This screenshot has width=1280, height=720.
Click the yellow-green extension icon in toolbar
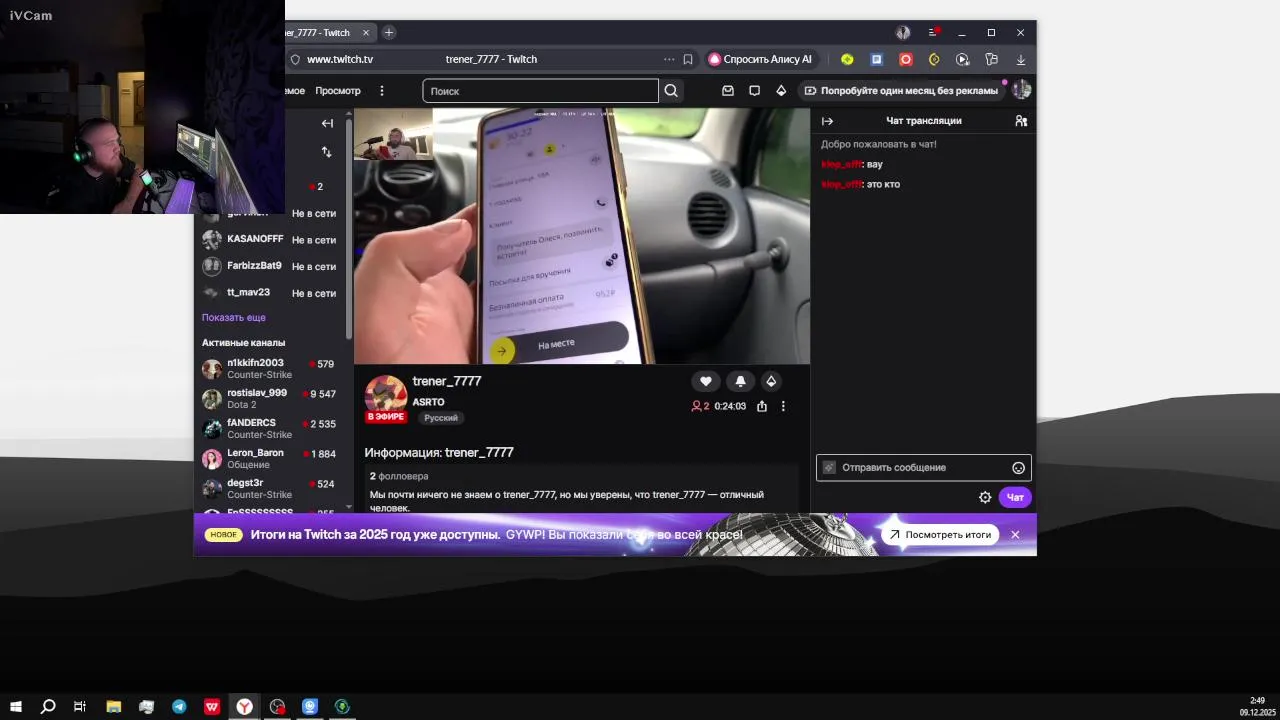(847, 60)
